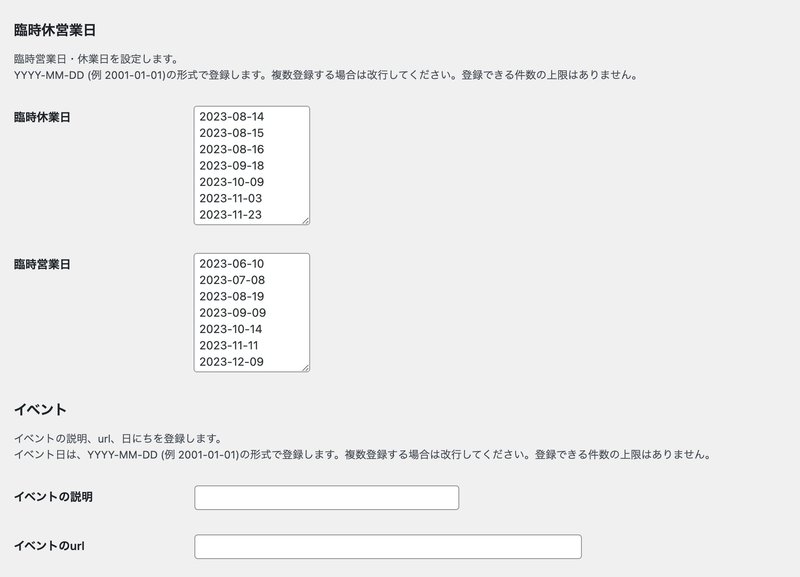
Task: Click the 臨時休業日 field label
Action: pos(42,117)
